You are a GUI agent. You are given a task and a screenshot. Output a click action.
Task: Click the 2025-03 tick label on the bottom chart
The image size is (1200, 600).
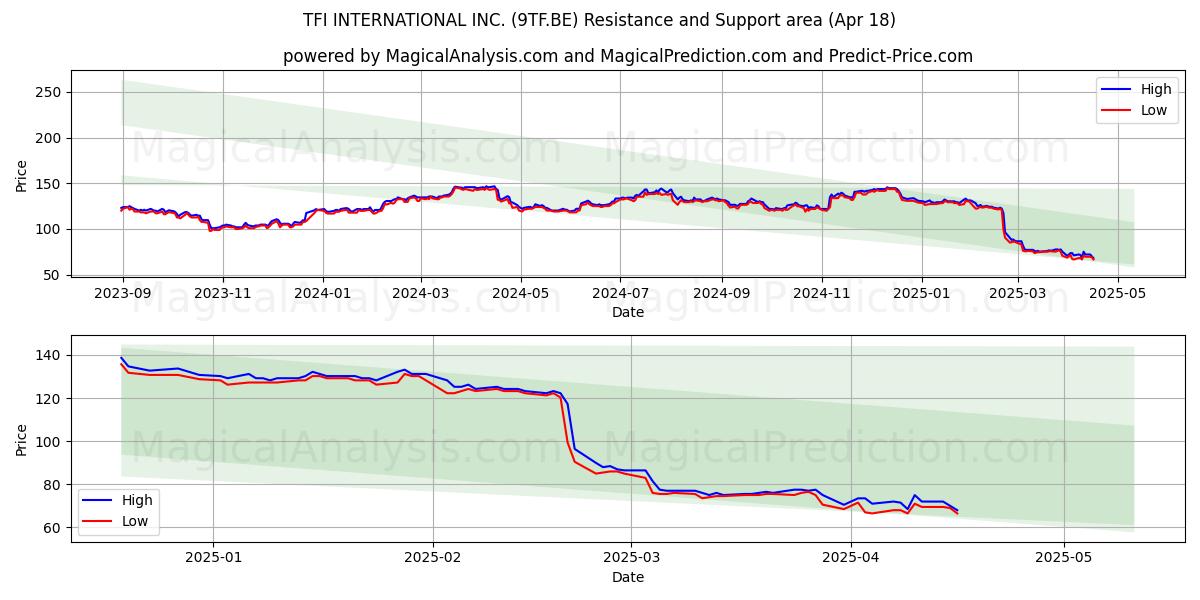[x=631, y=559]
